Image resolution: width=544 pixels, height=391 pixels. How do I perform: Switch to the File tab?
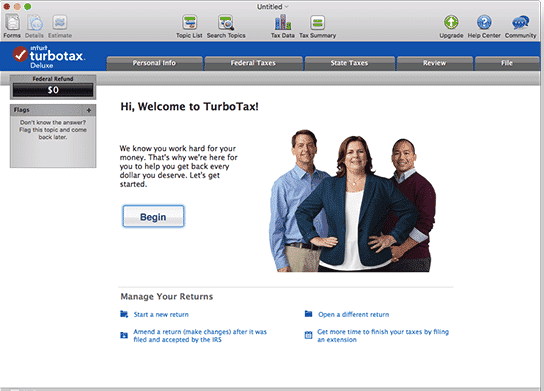point(507,63)
